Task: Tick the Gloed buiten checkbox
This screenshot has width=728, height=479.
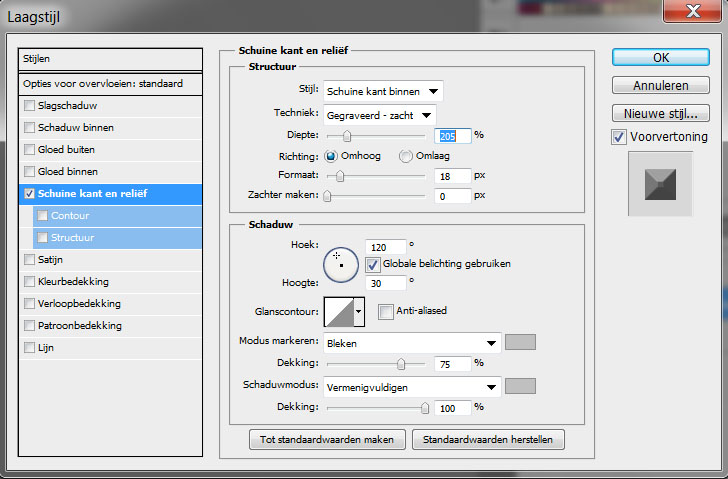Action: coord(29,149)
